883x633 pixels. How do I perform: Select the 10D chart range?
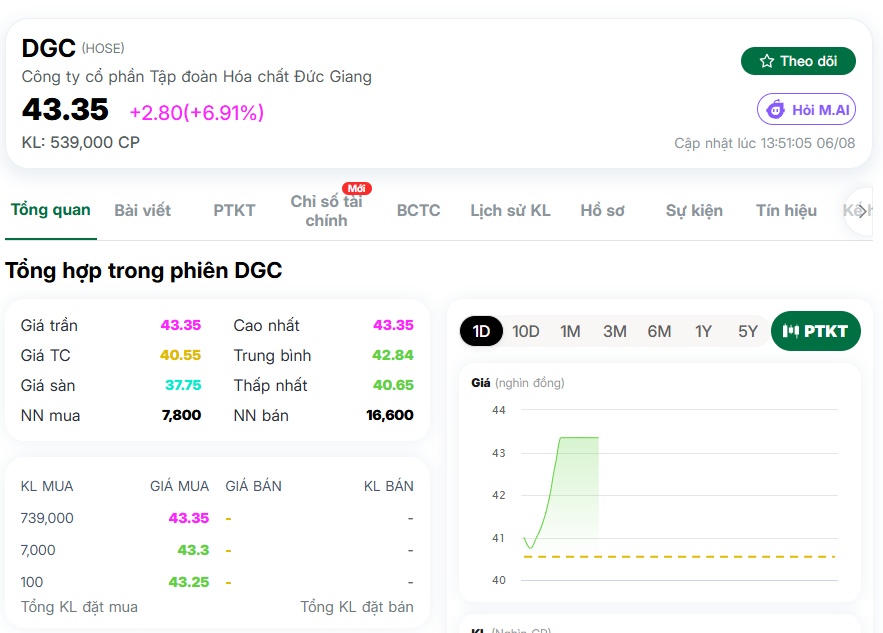(x=525, y=331)
